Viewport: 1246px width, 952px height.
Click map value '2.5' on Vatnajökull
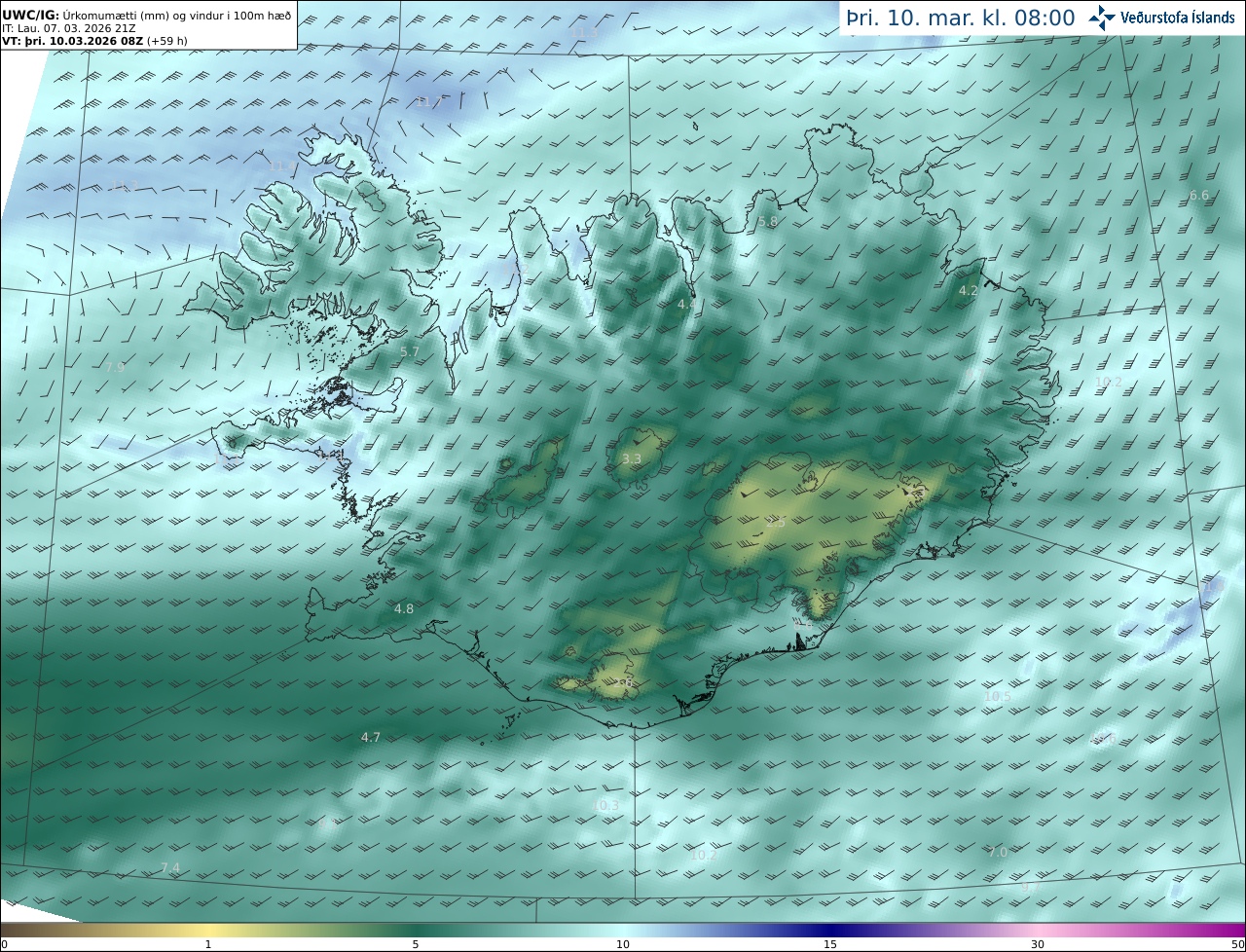(775, 523)
